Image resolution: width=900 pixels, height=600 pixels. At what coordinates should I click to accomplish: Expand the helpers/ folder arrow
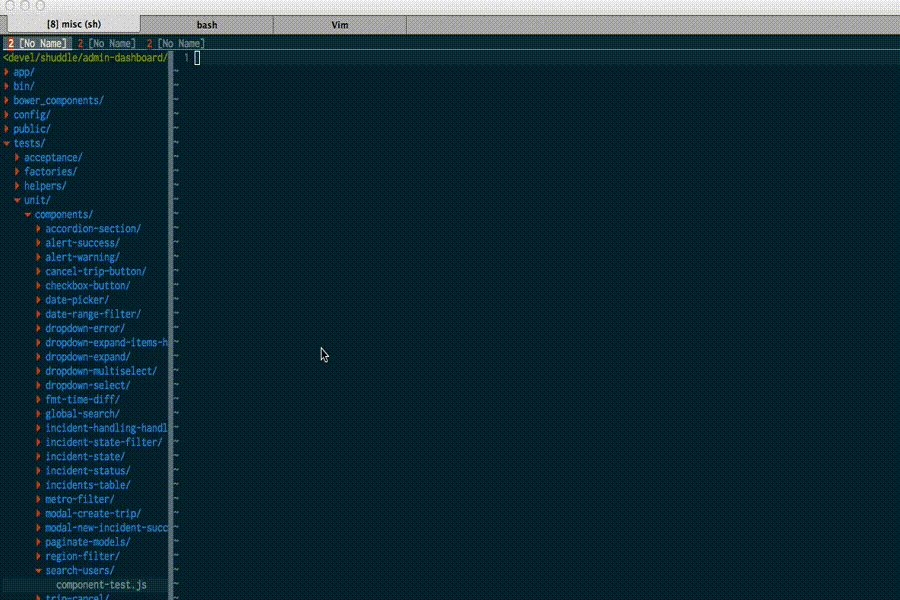(x=17, y=186)
